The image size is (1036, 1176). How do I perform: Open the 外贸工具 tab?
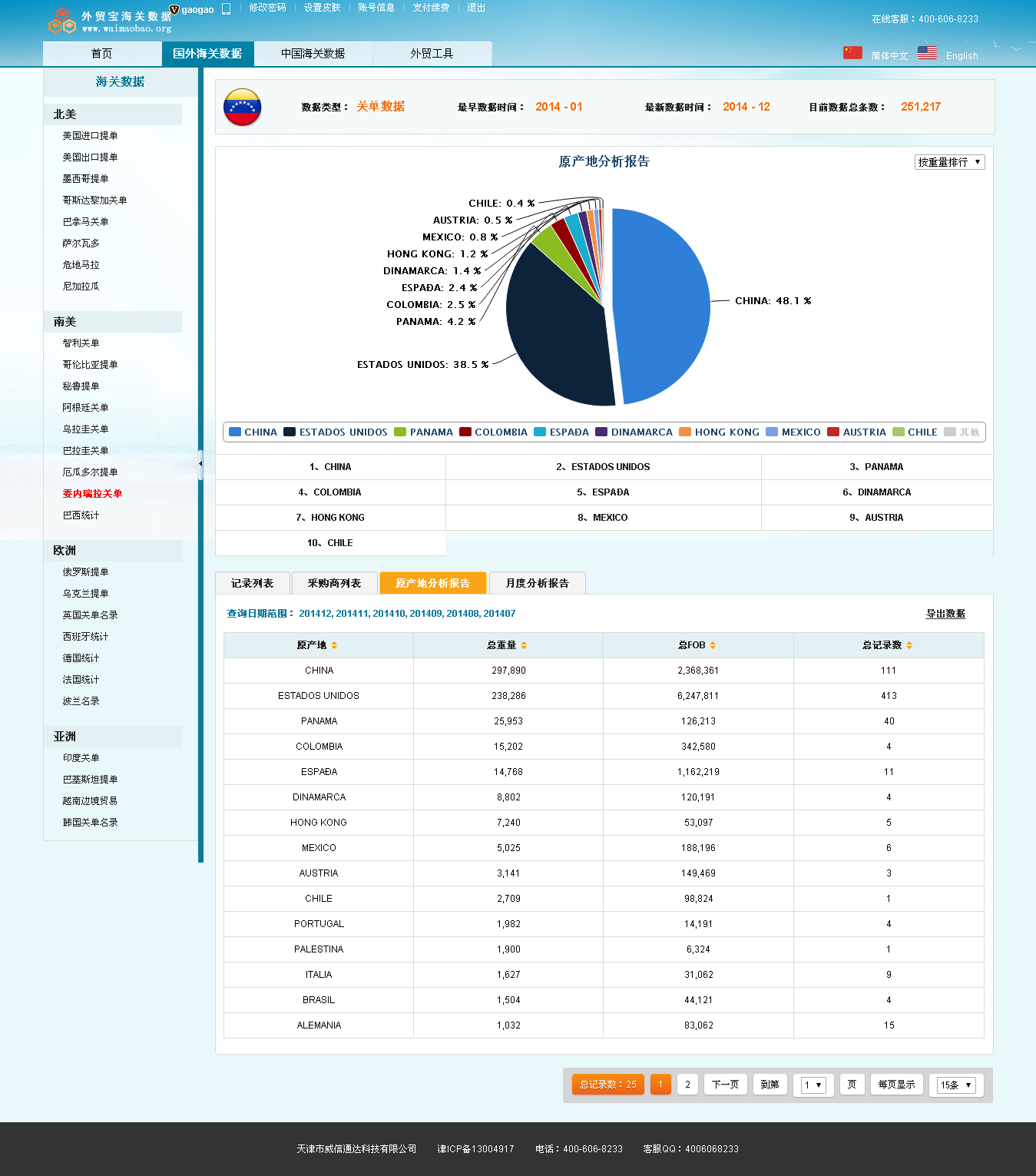click(432, 54)
